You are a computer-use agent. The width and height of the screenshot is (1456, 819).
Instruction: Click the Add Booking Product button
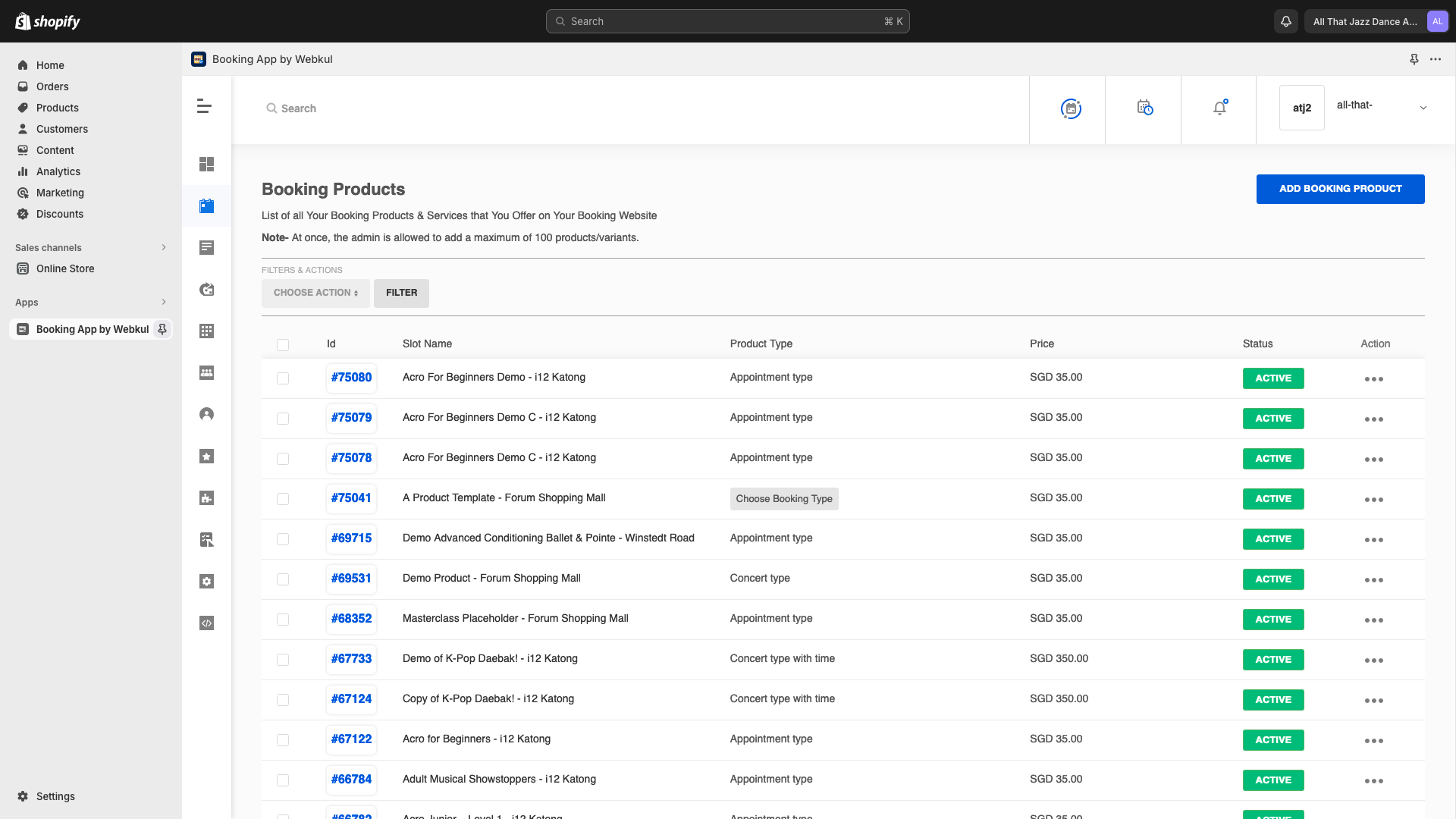tap(1340, 189)
